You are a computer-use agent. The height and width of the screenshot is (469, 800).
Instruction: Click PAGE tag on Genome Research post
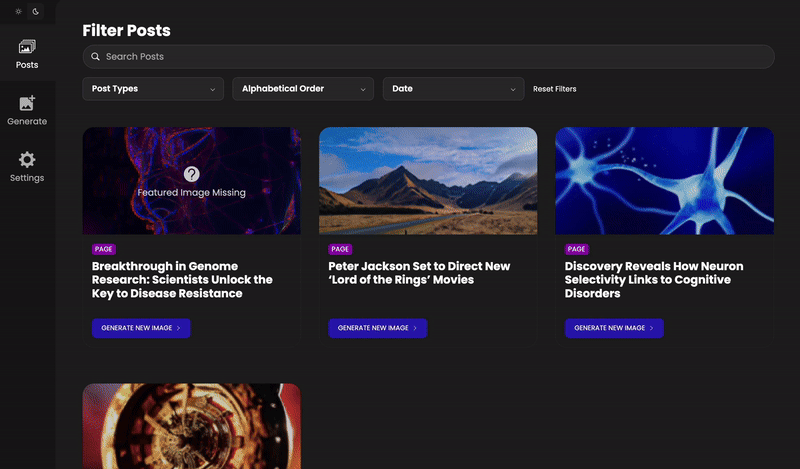click(104, 249)
